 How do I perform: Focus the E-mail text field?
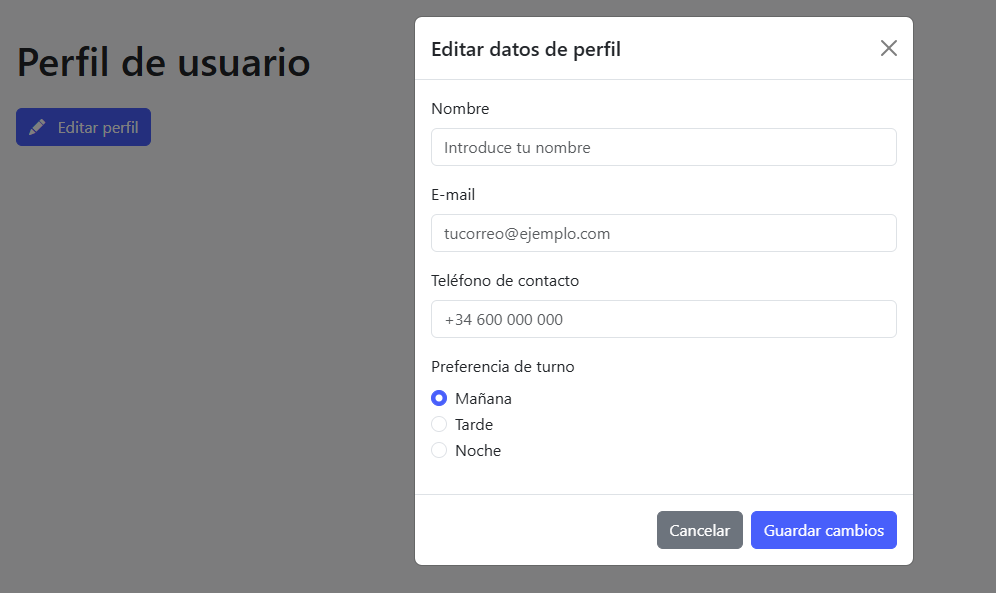(x=663, y=233)
